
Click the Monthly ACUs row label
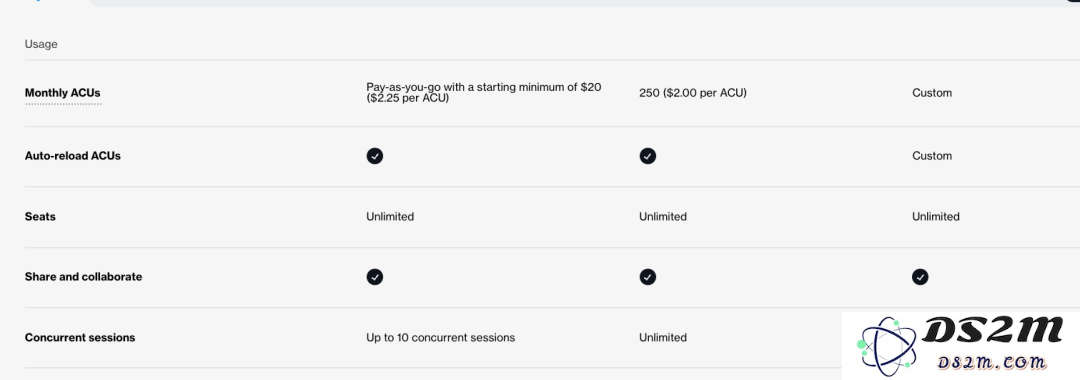tap(63, 93)
